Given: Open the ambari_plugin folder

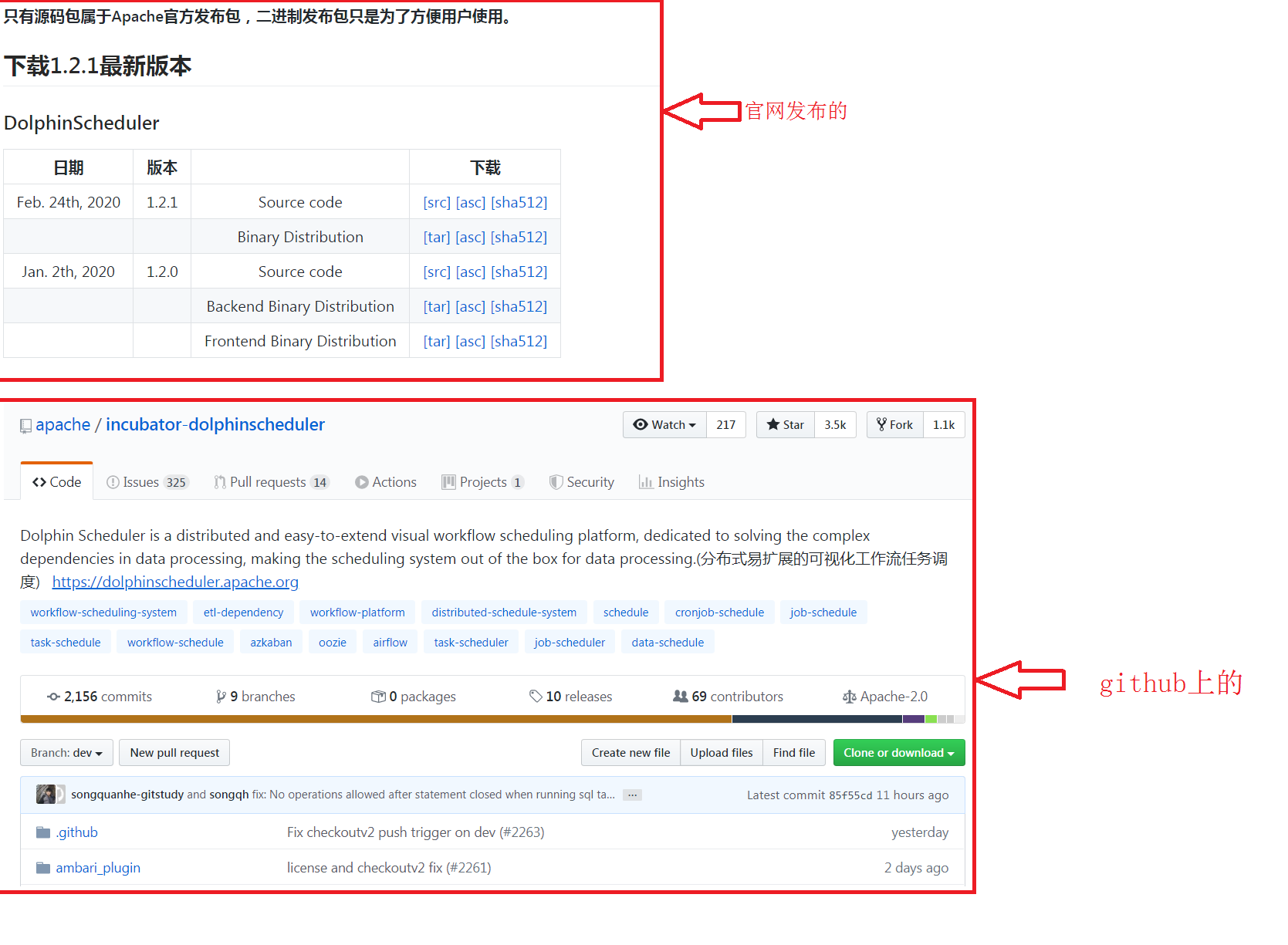Looking at the screenshot, I should click(x=98, y=868).
